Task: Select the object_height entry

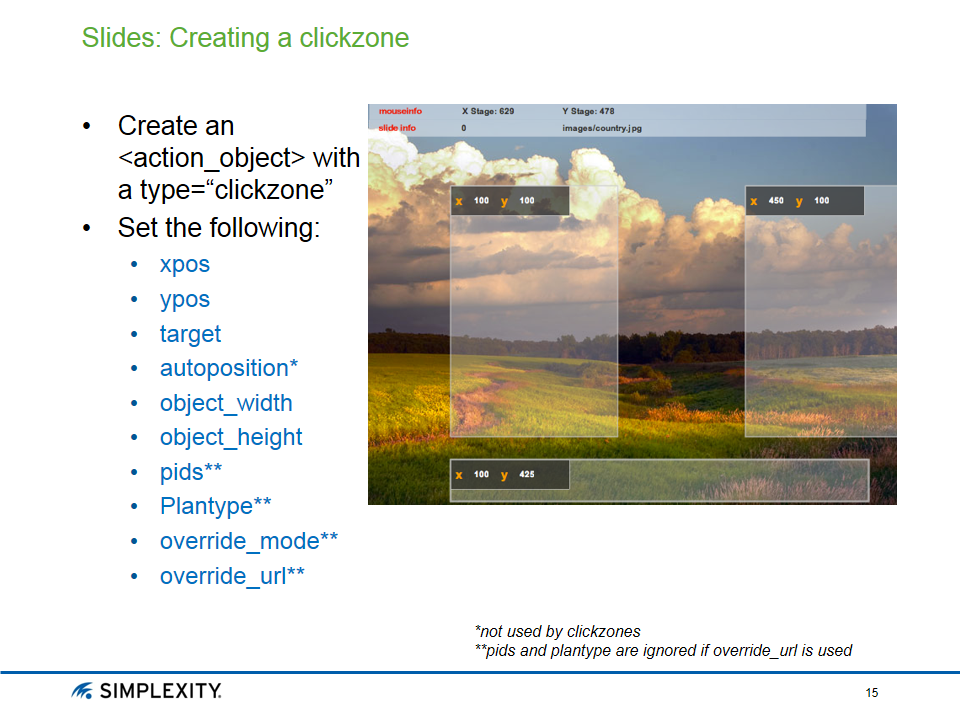Action: click(230, 437)
